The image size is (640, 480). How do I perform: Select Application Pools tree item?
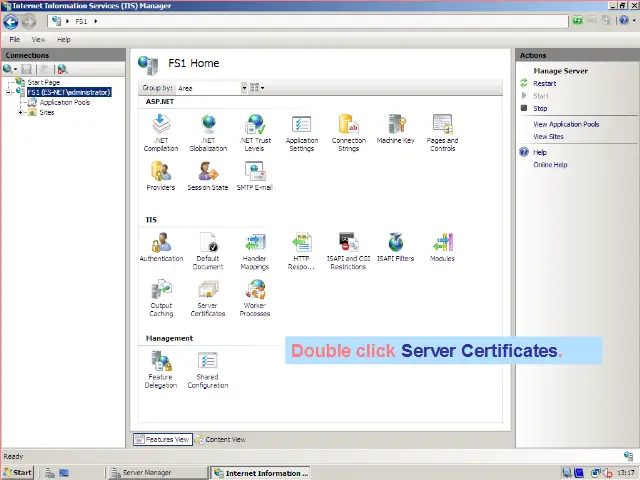pos(64,102)
